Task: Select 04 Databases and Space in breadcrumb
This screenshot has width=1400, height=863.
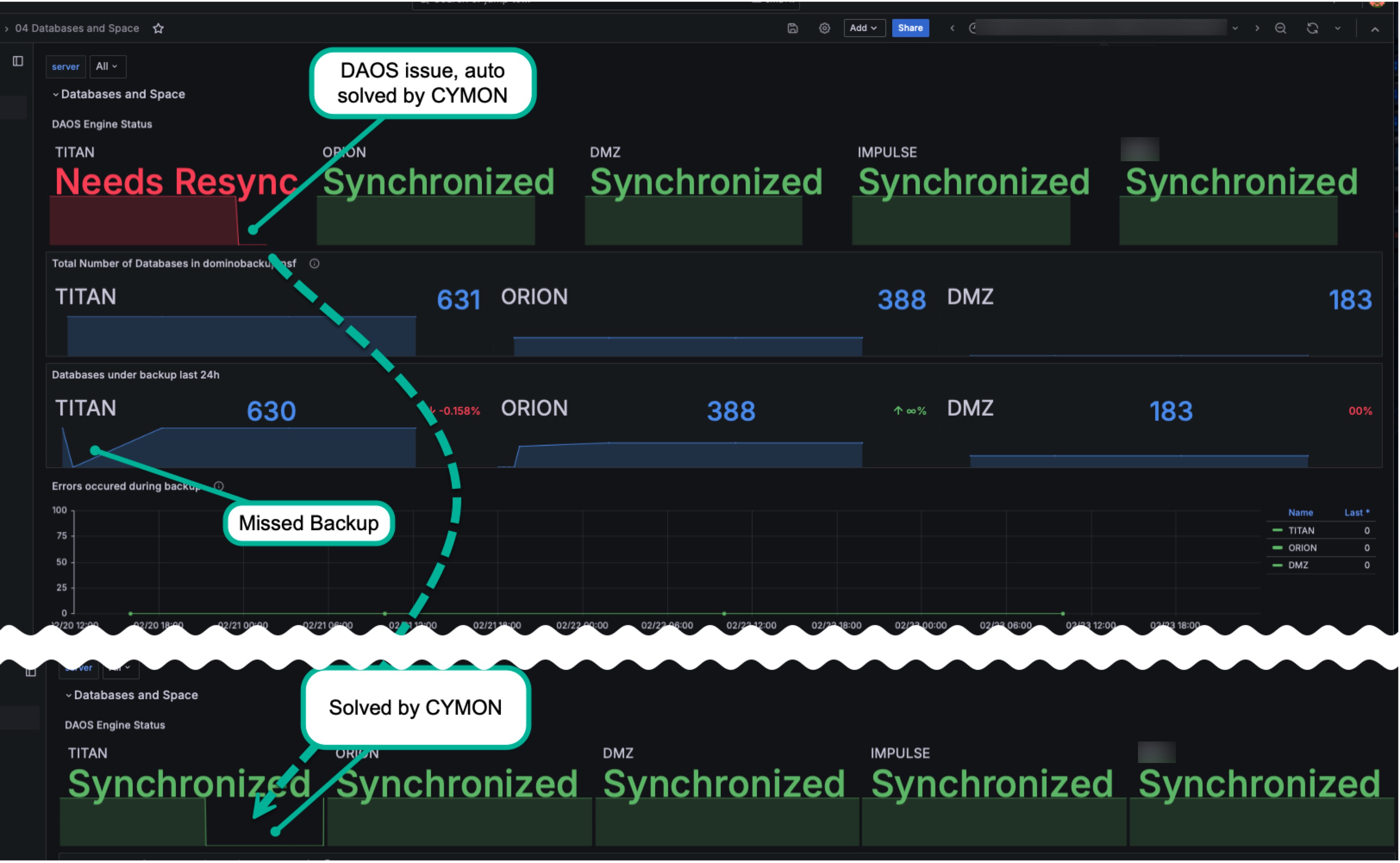Action: click(x=77, y=28)
